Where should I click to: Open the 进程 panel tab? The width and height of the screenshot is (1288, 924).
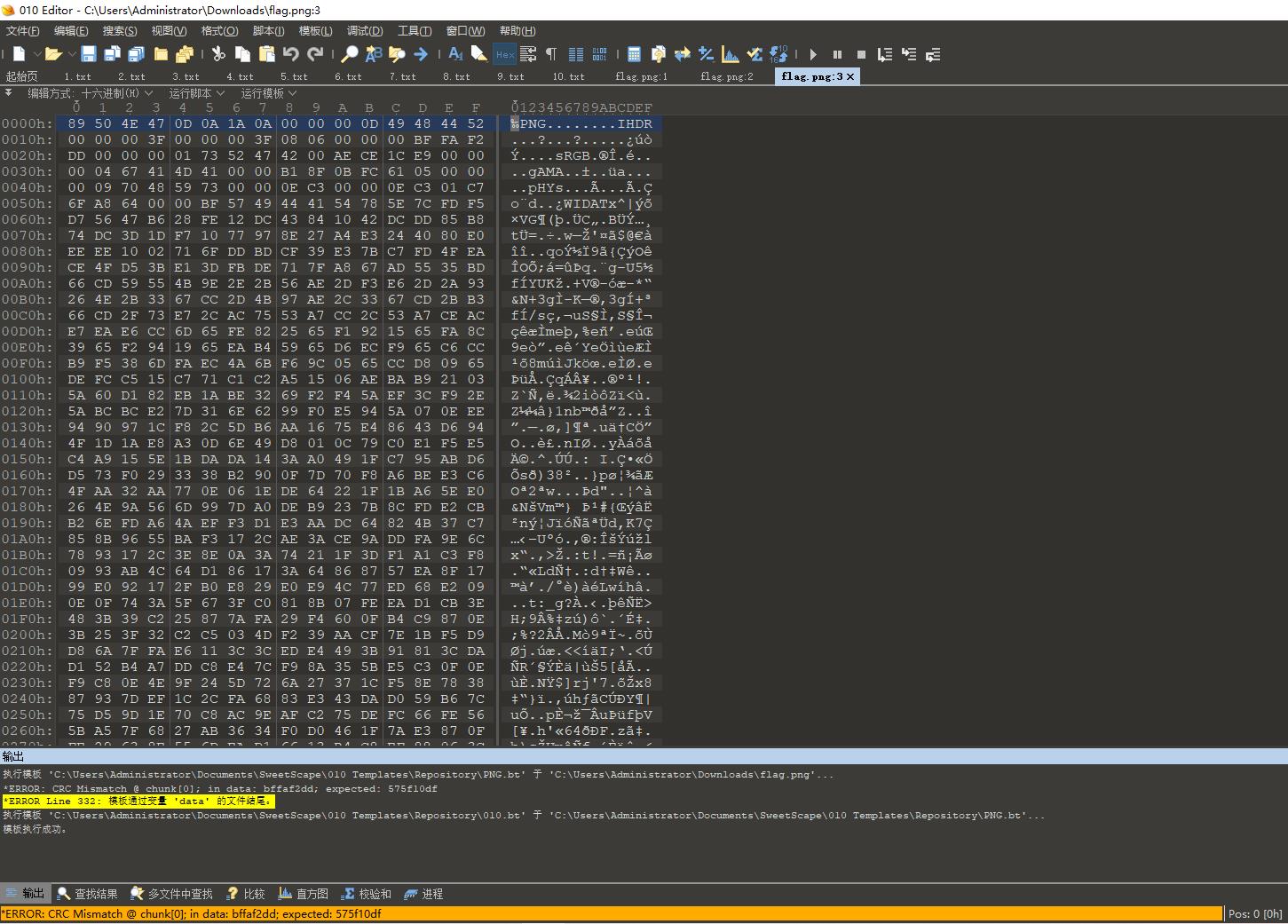pyautogui.click(x=423, y=894)
